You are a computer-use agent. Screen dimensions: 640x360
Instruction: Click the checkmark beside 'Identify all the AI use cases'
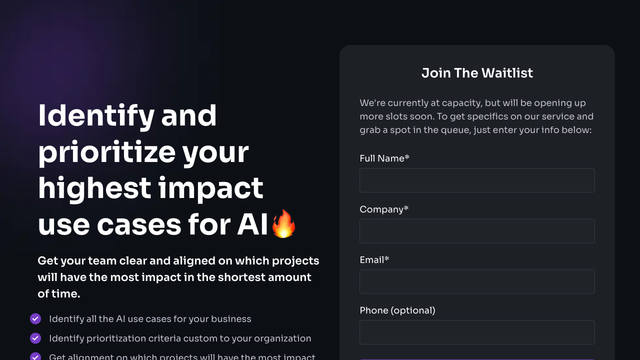(36, 319)
